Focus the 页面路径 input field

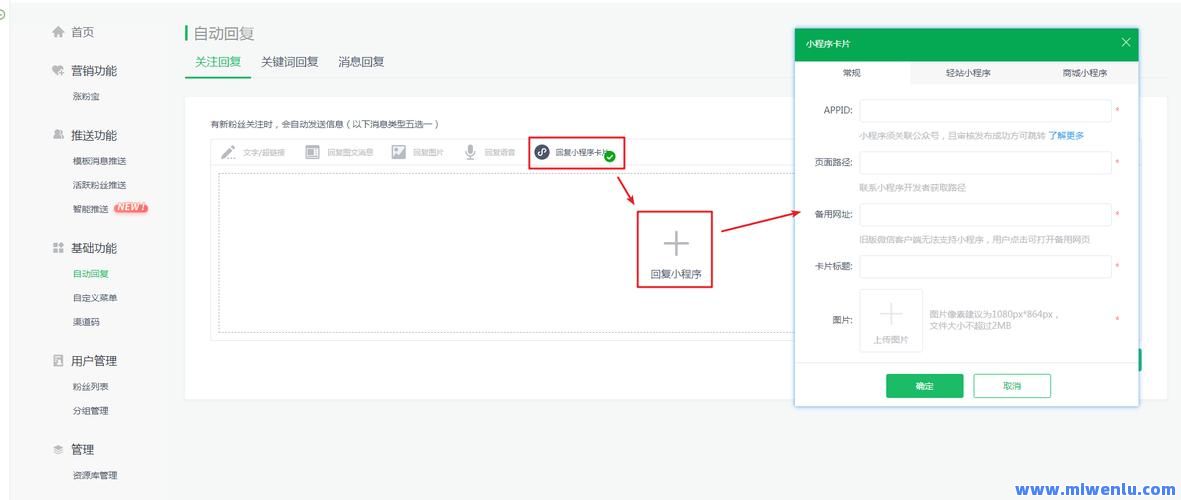985,162
